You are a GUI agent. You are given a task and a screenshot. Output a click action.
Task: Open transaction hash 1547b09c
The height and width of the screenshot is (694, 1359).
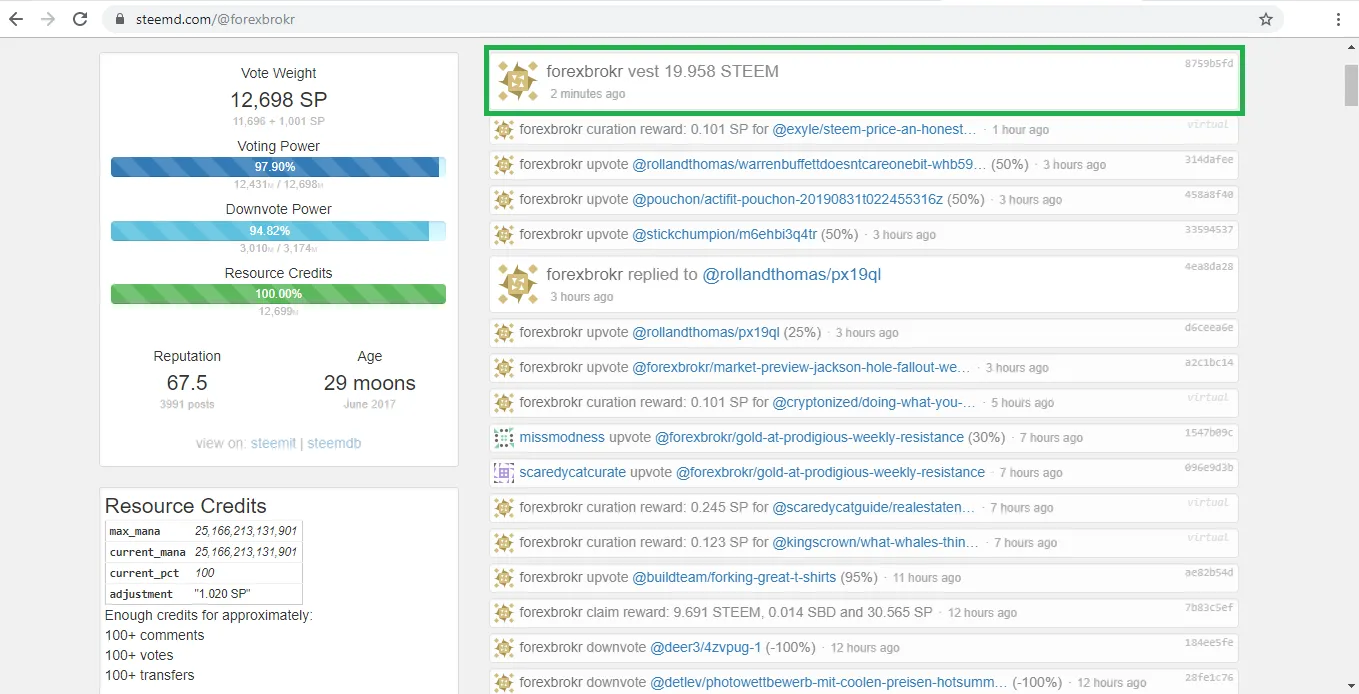click(1209, 432)
